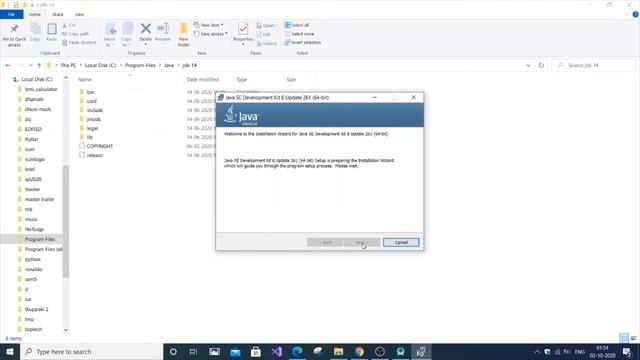640x360 pixels.
Task: Click the Move to ribbon icon
Action: click(110, 34)
